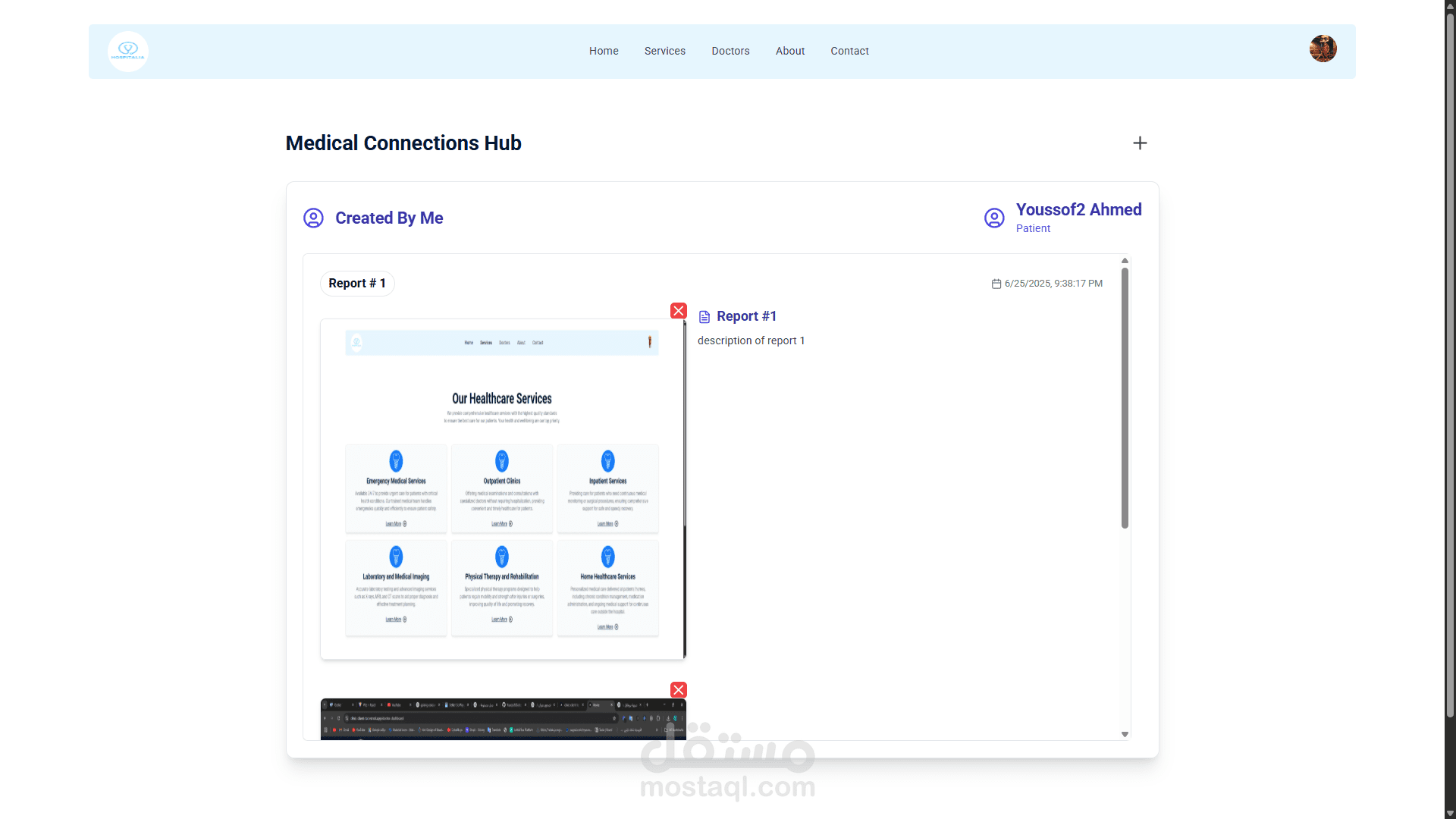Open the user profile avatar

(x=1323, y=49)
